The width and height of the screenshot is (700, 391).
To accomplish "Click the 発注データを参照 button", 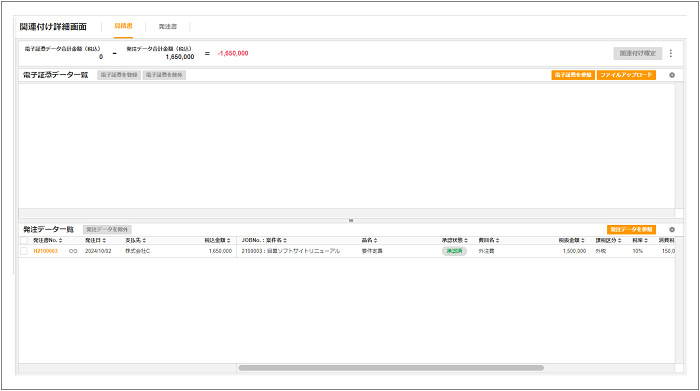I will (x=631, y=229).
